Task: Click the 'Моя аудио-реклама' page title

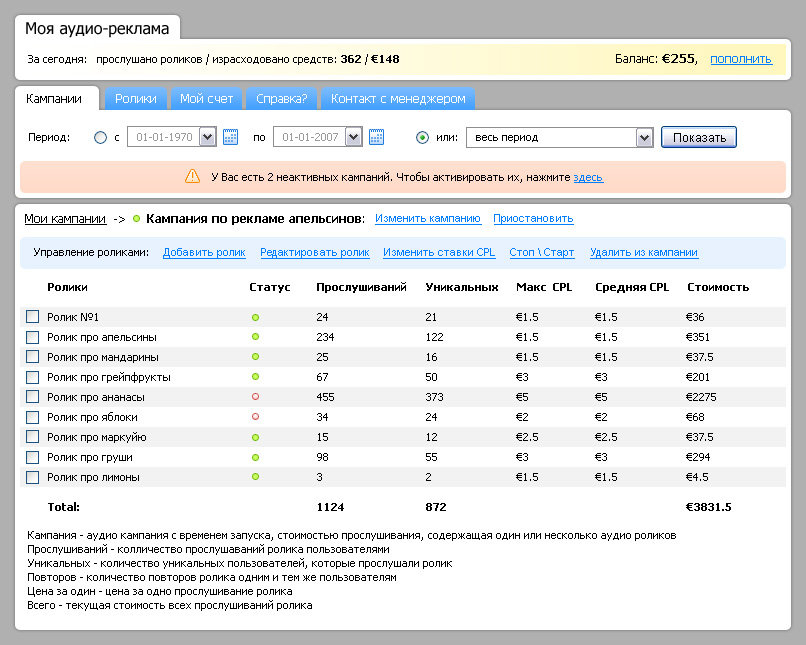Action: pyautogui.click(x=97, y=28)
